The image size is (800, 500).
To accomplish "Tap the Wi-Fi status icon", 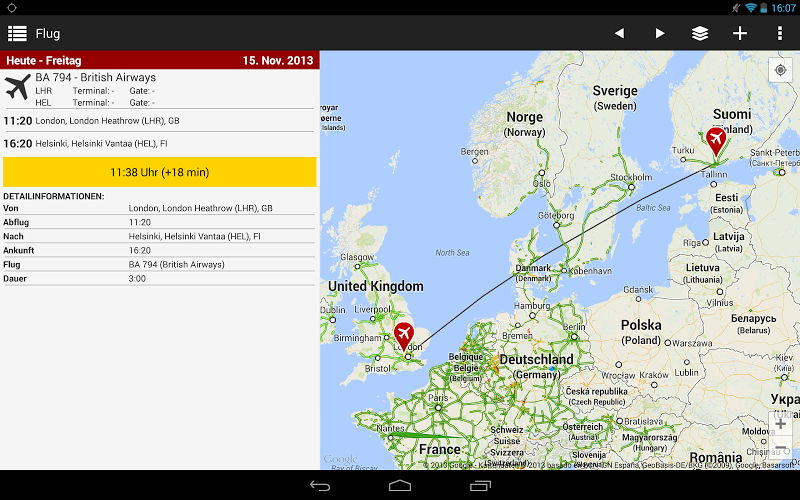I will [x=751, y=8].
